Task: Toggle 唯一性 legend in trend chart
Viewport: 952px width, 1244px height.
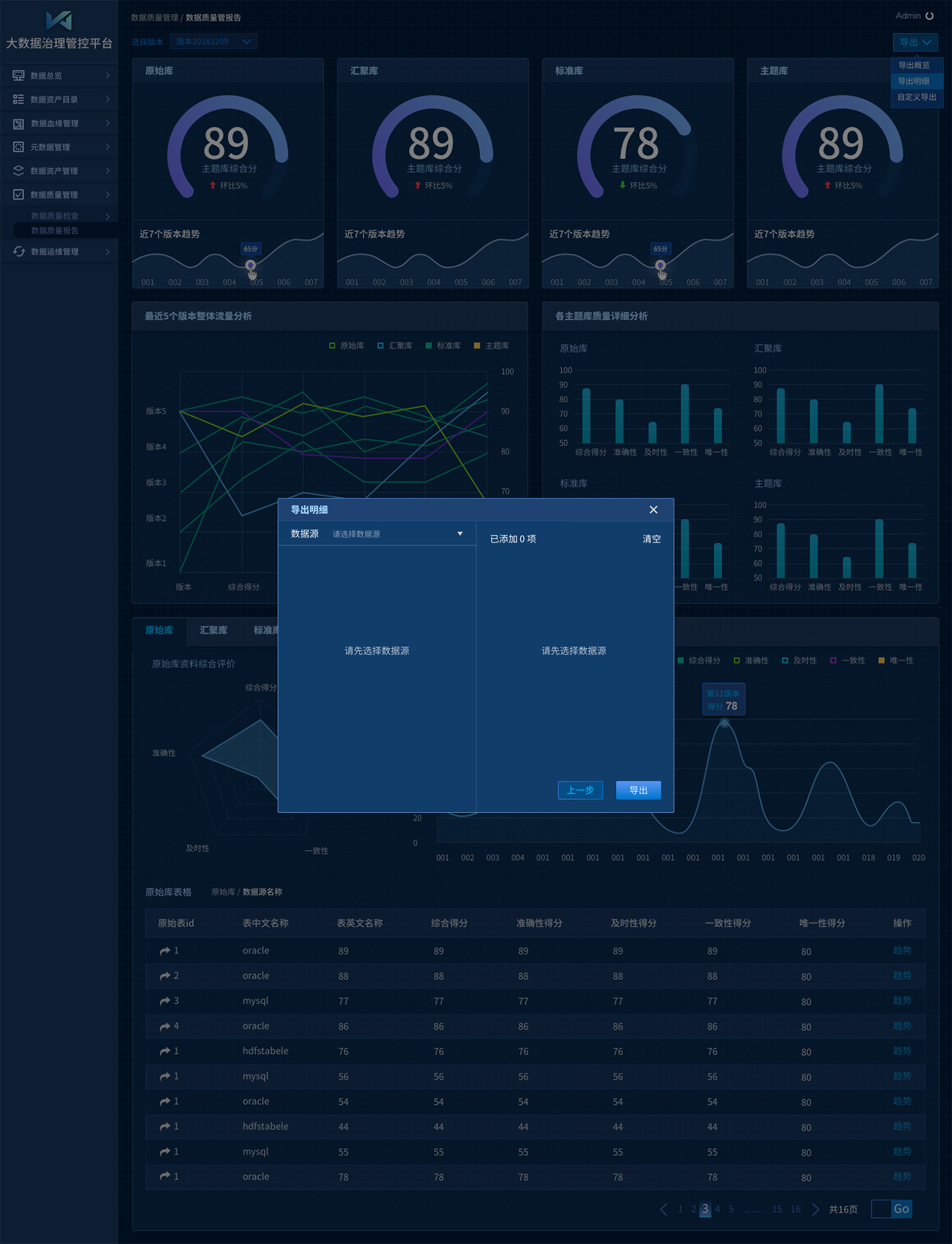Action: coord(896,661)
